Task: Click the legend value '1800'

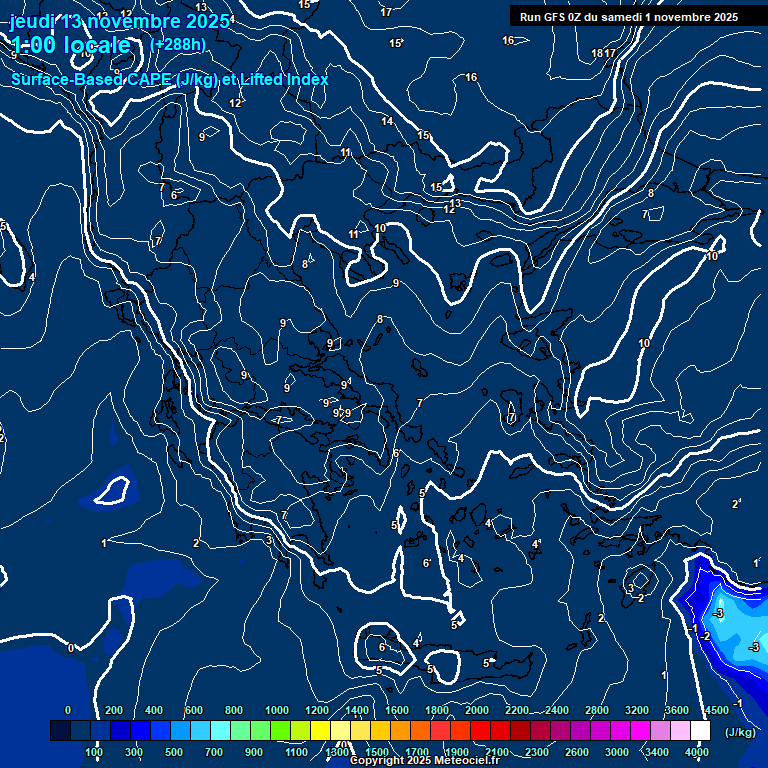Action: (x=437, y=710)
